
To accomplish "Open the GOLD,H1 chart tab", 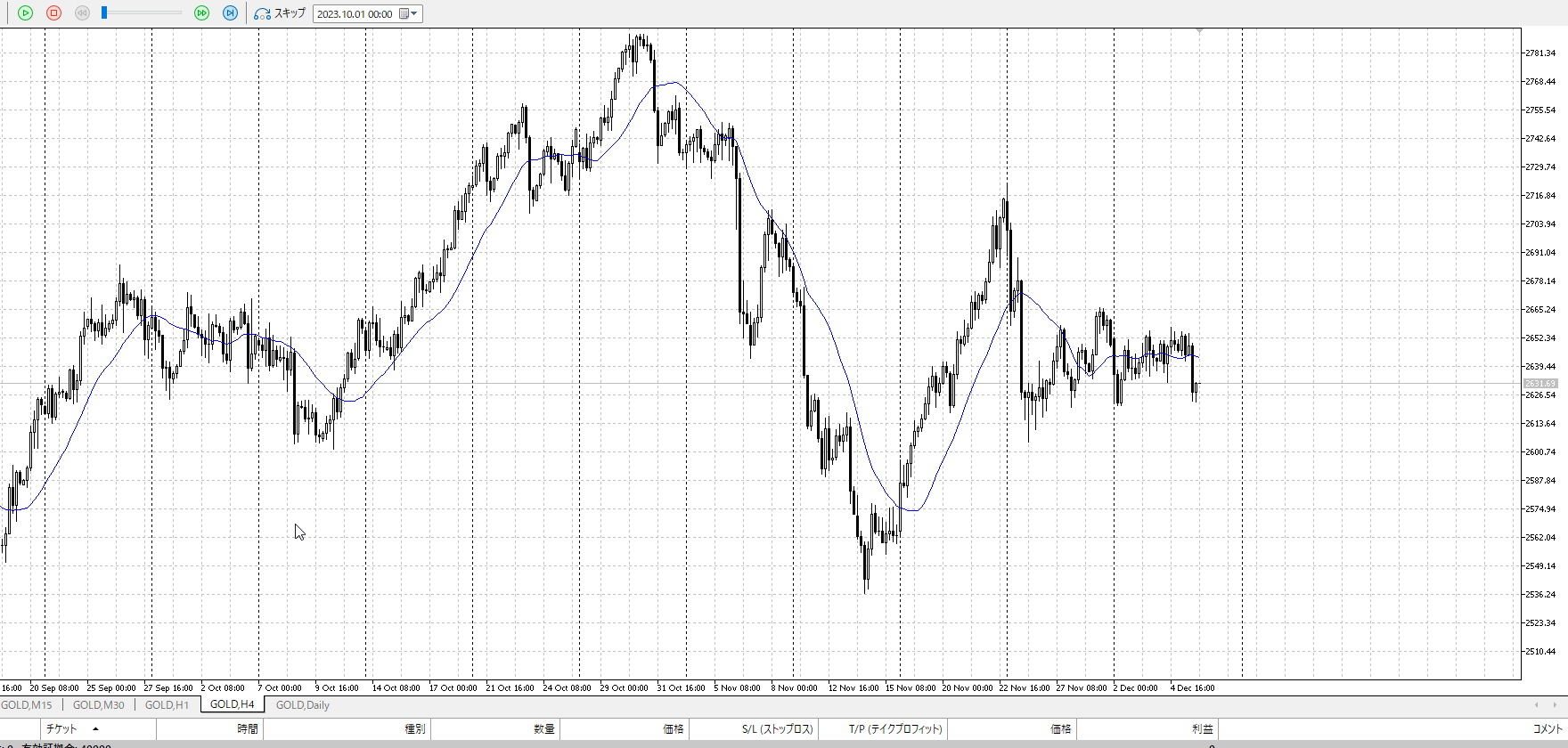I will tap(167, 705).
